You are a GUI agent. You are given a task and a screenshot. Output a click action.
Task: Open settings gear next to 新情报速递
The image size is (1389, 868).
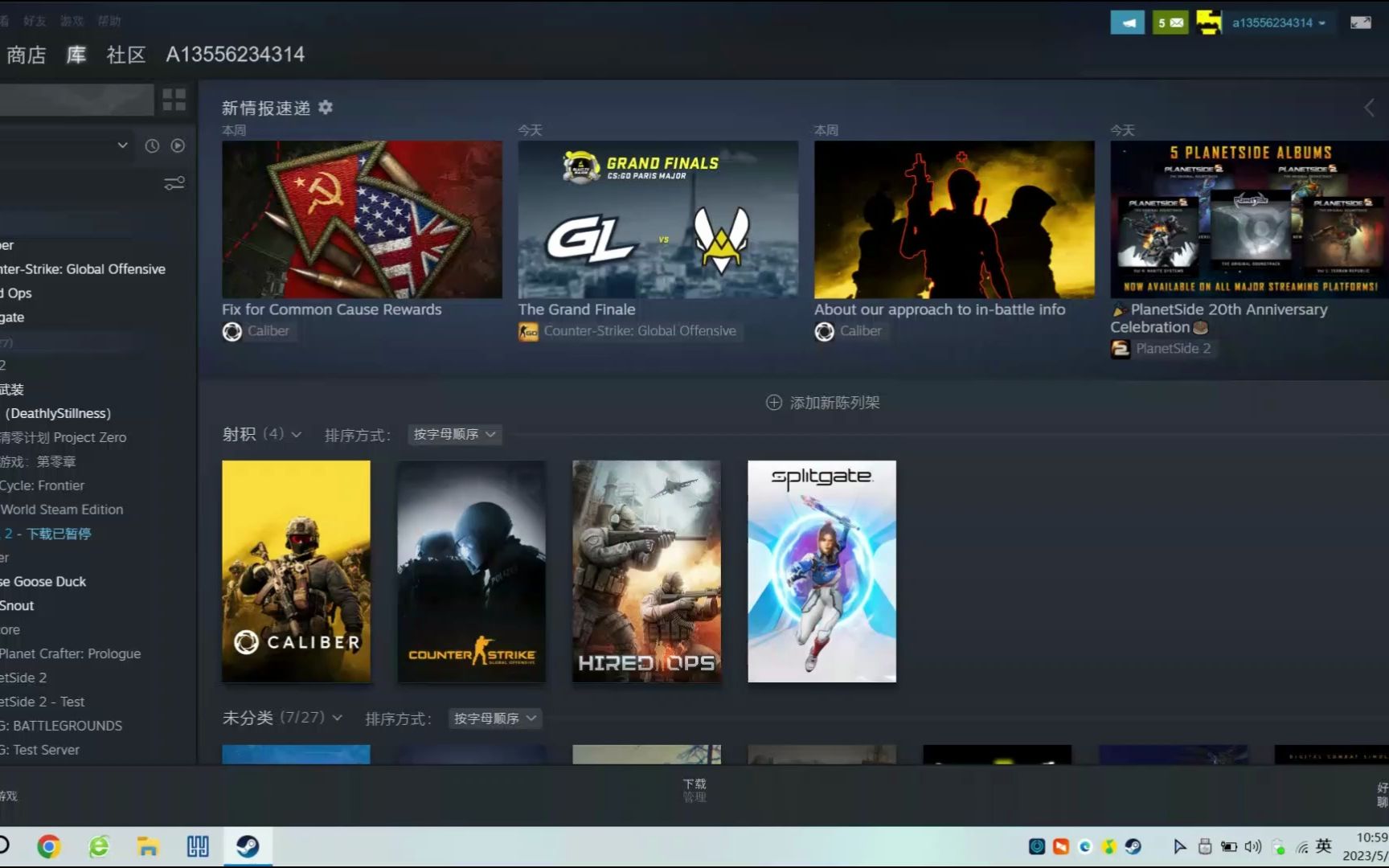[325, 107]
